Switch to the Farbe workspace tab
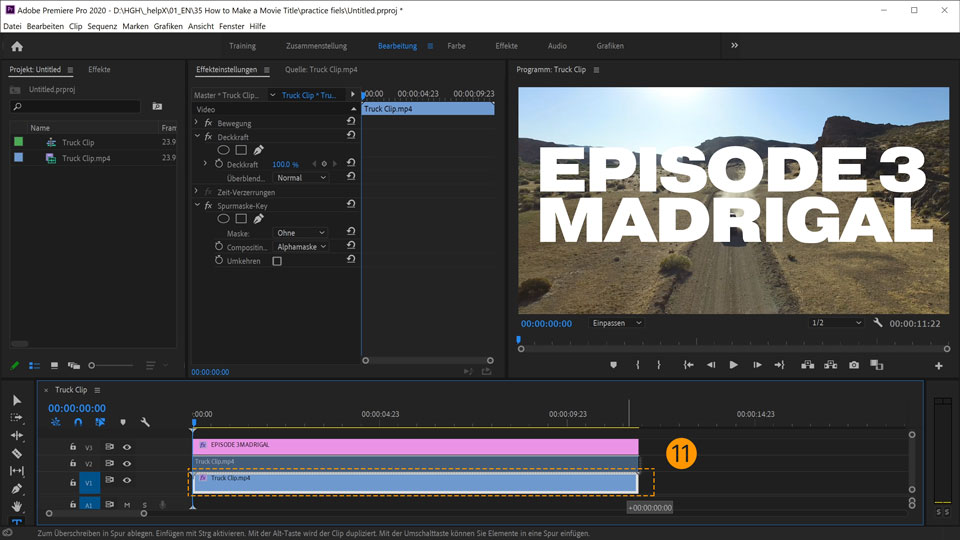The width and height of the screenshot is (960, 540). [456, 46]
